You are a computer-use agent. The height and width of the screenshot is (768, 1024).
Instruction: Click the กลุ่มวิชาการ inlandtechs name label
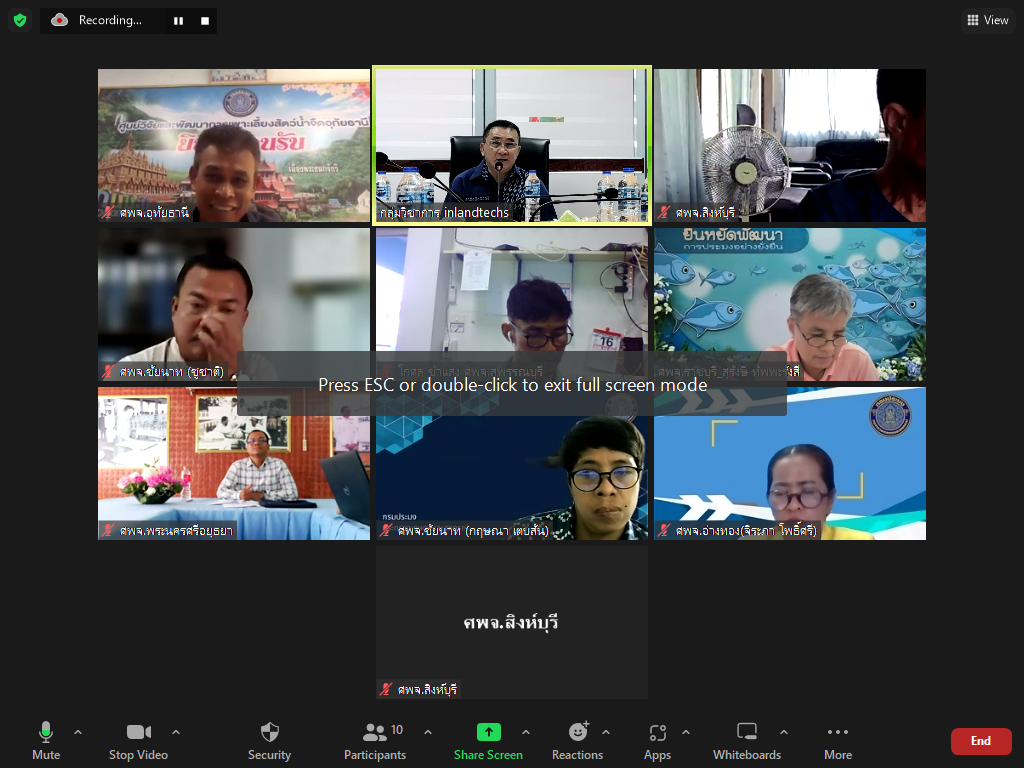point(444,212)
